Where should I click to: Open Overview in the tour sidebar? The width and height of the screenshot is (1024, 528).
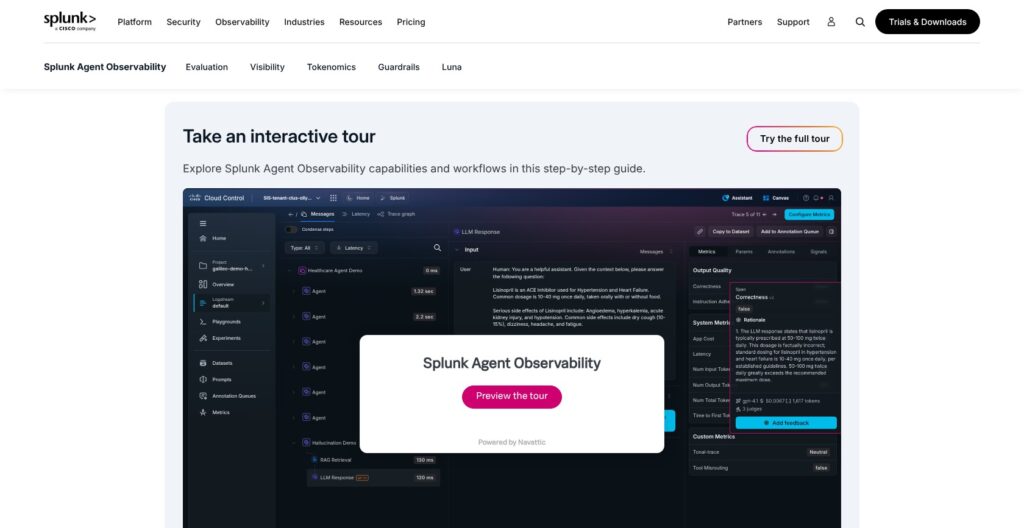point(216,284)
